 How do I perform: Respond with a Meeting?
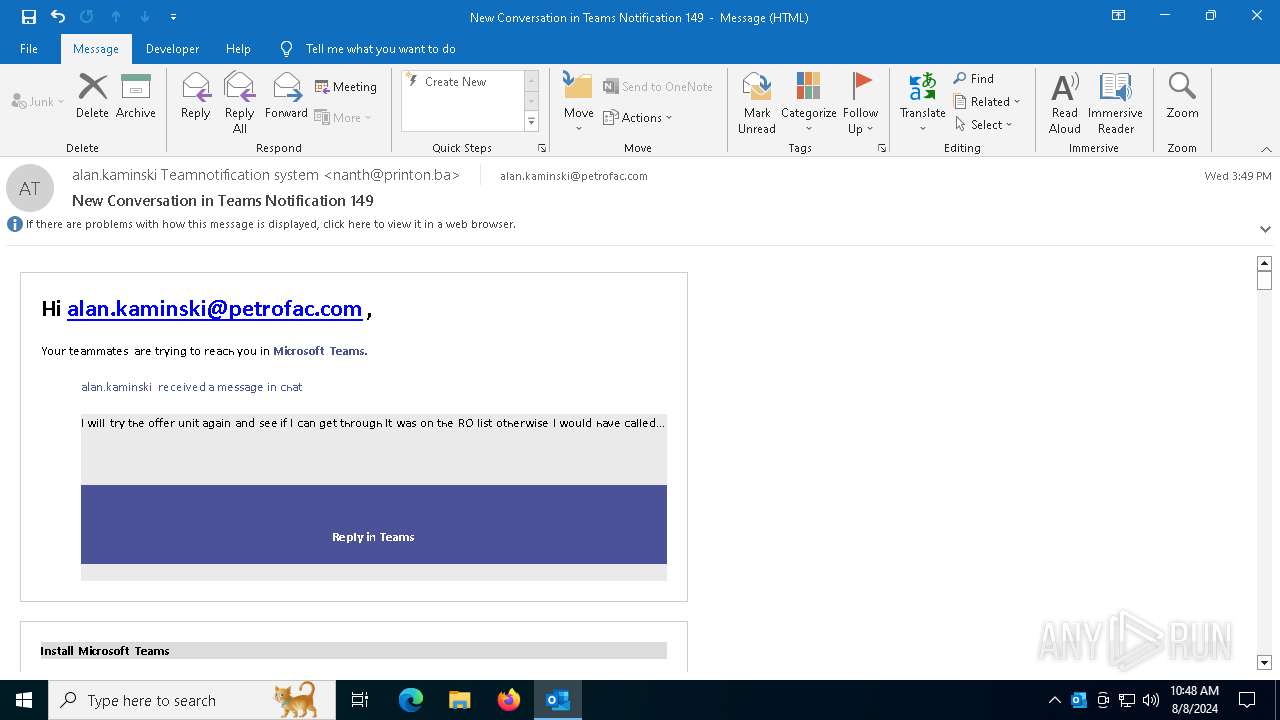click(x=346, y=87)
